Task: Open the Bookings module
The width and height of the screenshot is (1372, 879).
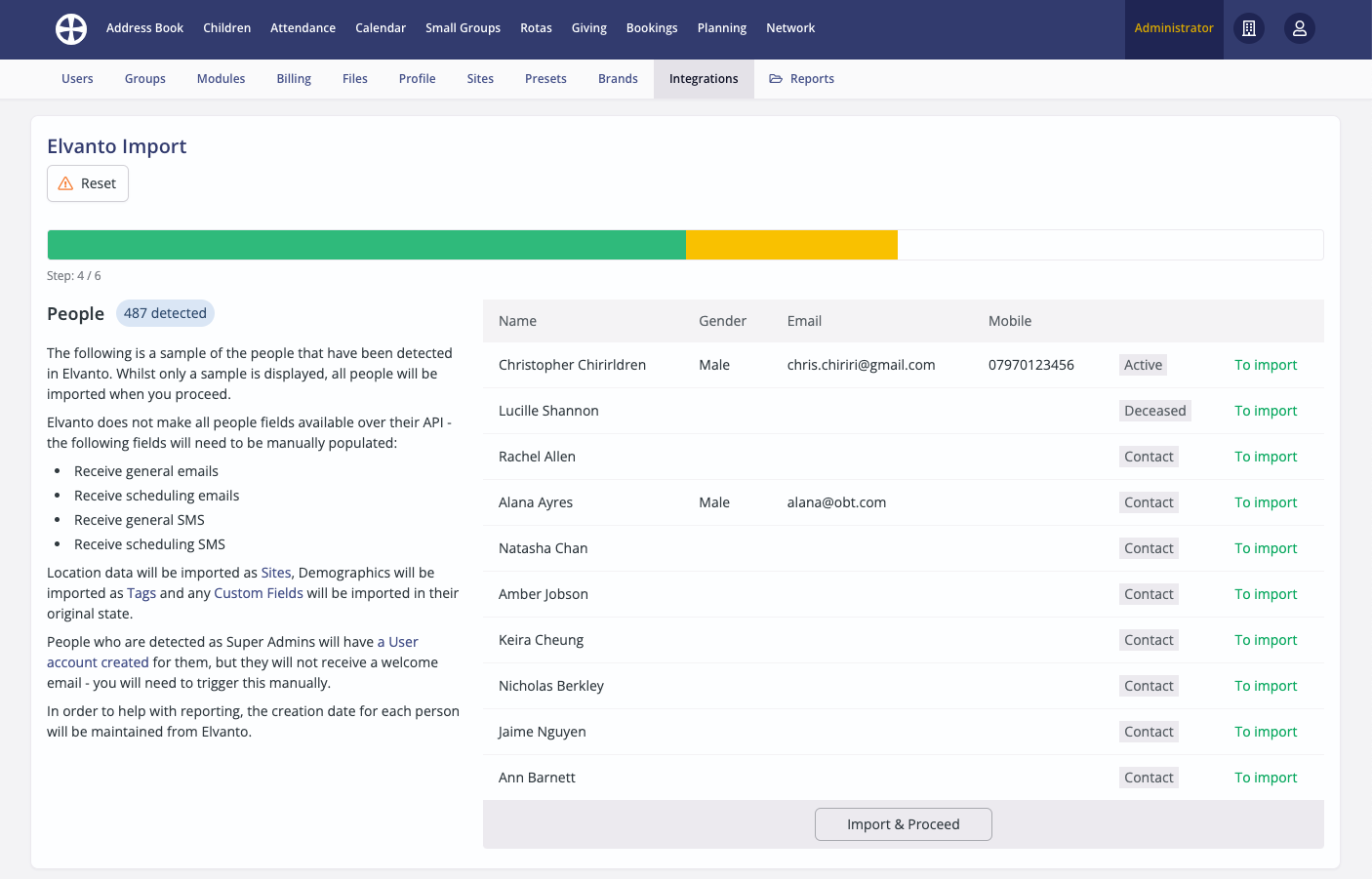Action: [x=652, y=28]
